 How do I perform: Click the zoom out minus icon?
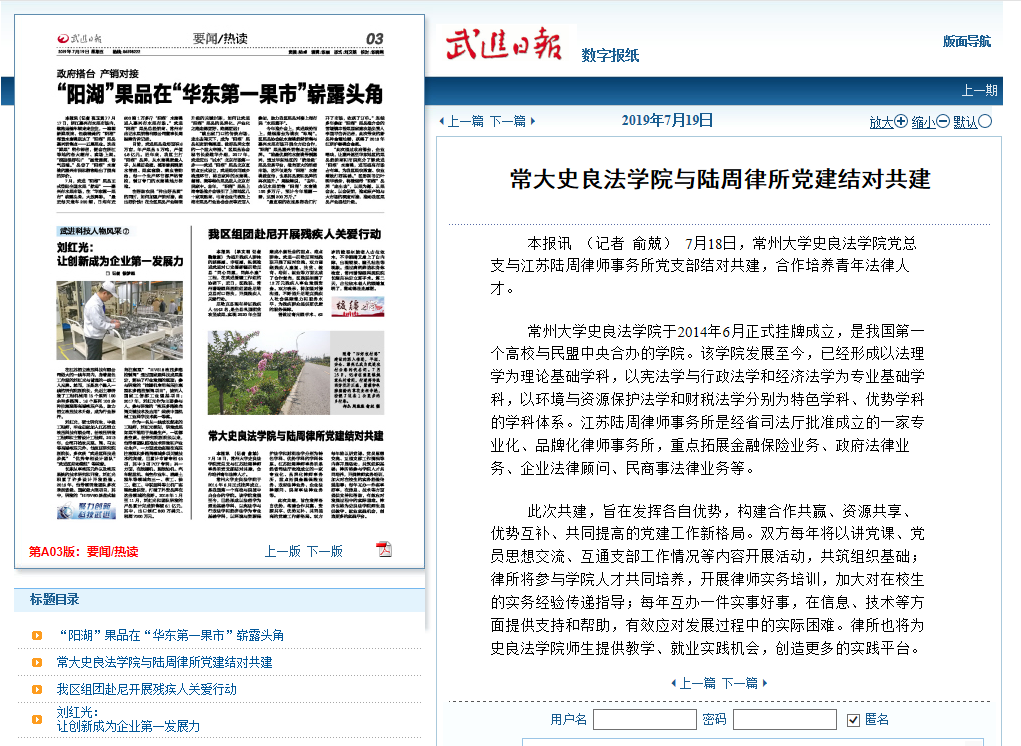(x=943, y=121)
